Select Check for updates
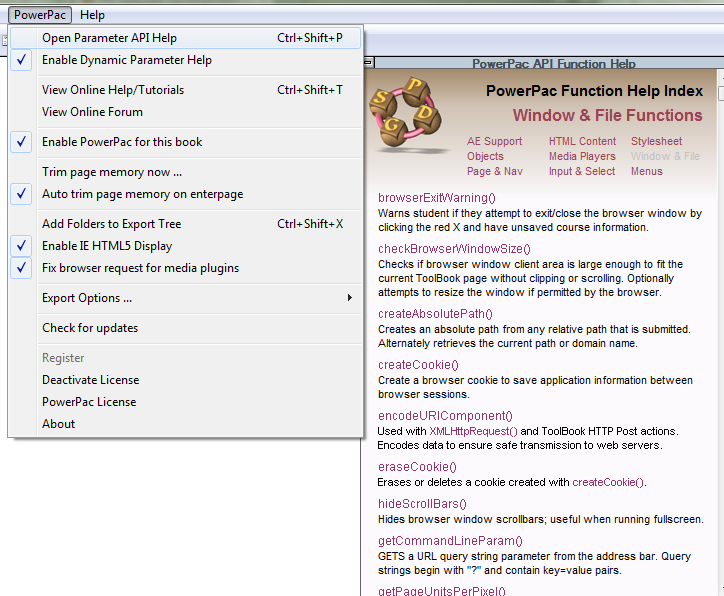The image size is (724, 596). (185, 328)
